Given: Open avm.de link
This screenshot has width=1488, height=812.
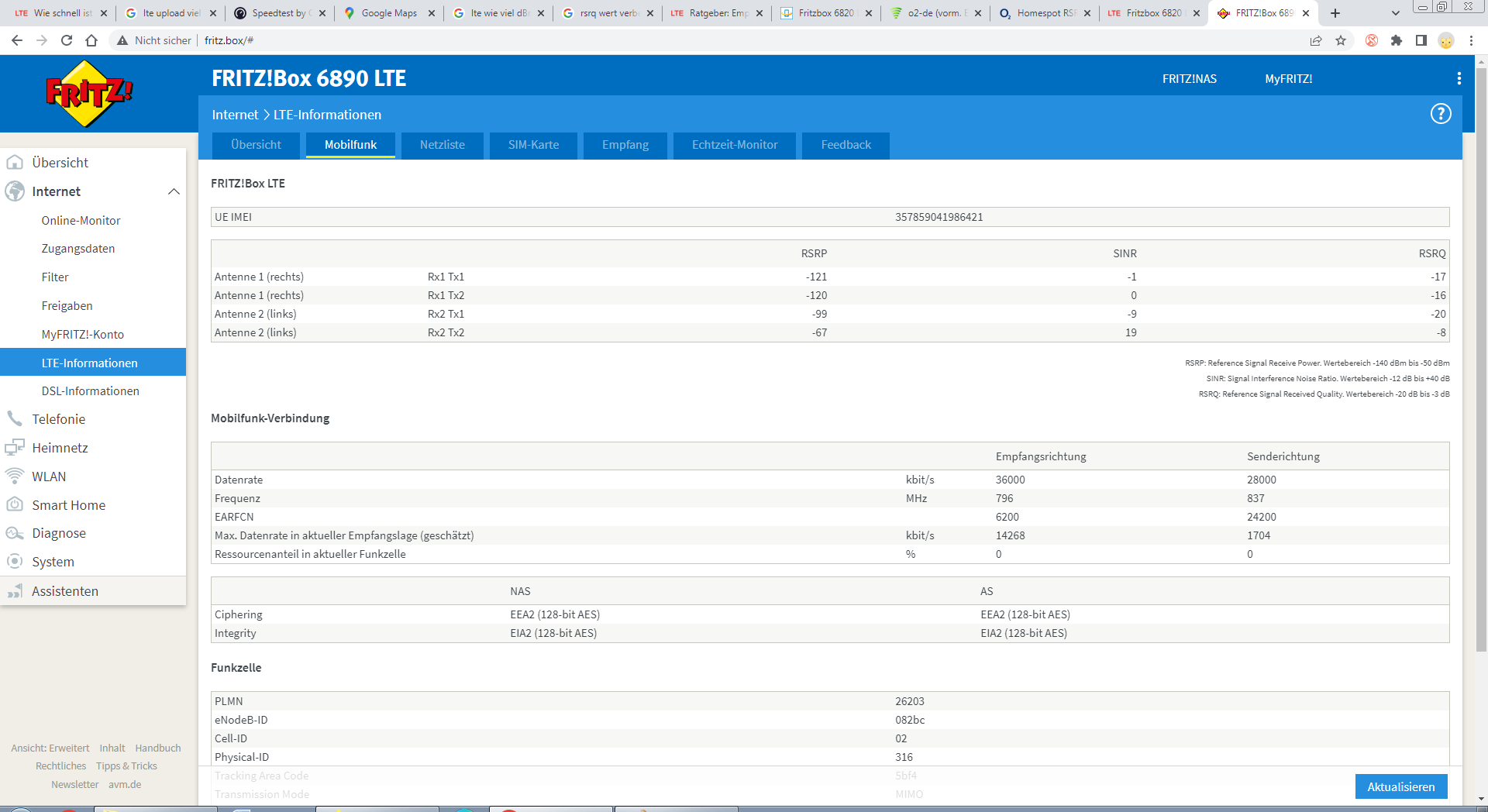Looking at the screenshot, I should click(125, 785).
